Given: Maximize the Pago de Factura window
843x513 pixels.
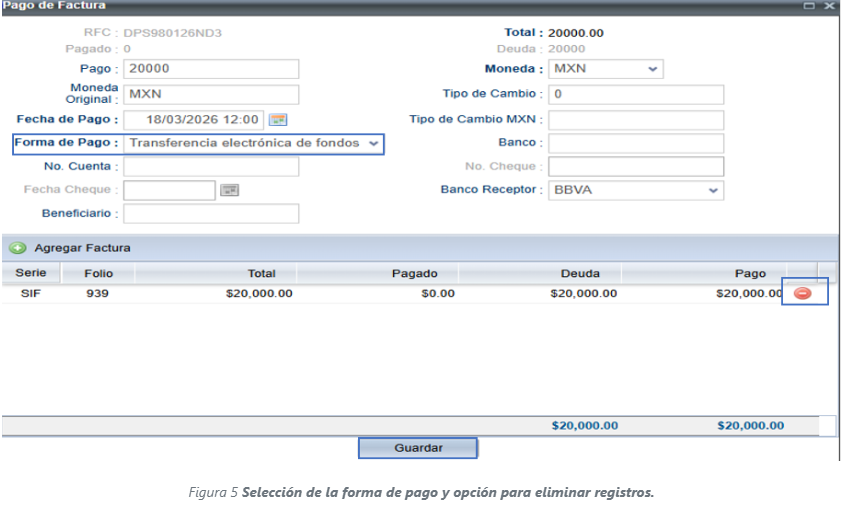Looking at the screenshot, I should pos(809,6).
